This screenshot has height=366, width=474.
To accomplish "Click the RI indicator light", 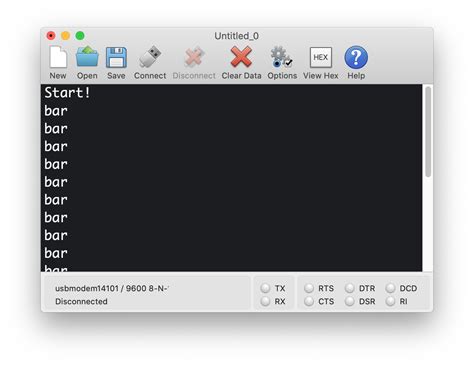I will pos(390,301).
